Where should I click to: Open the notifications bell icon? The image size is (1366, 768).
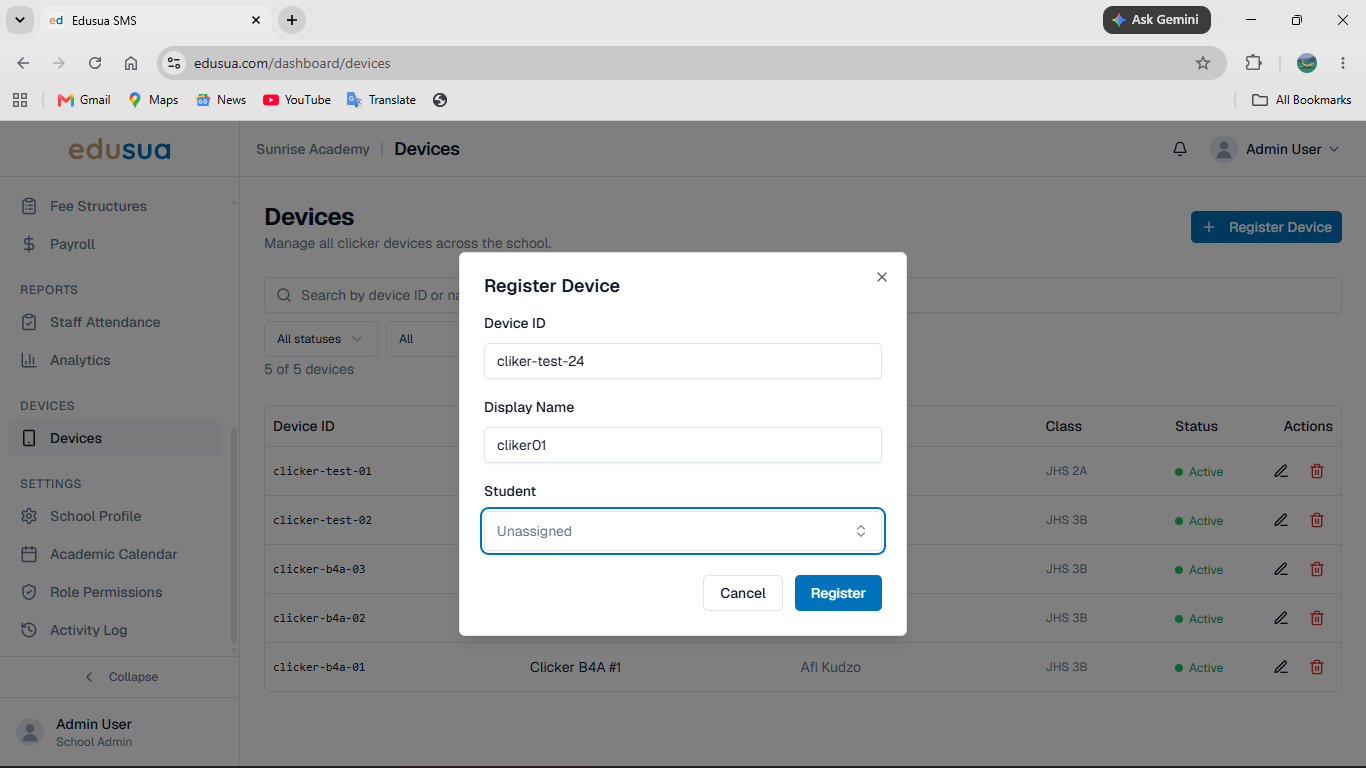tap(1180, 149)
